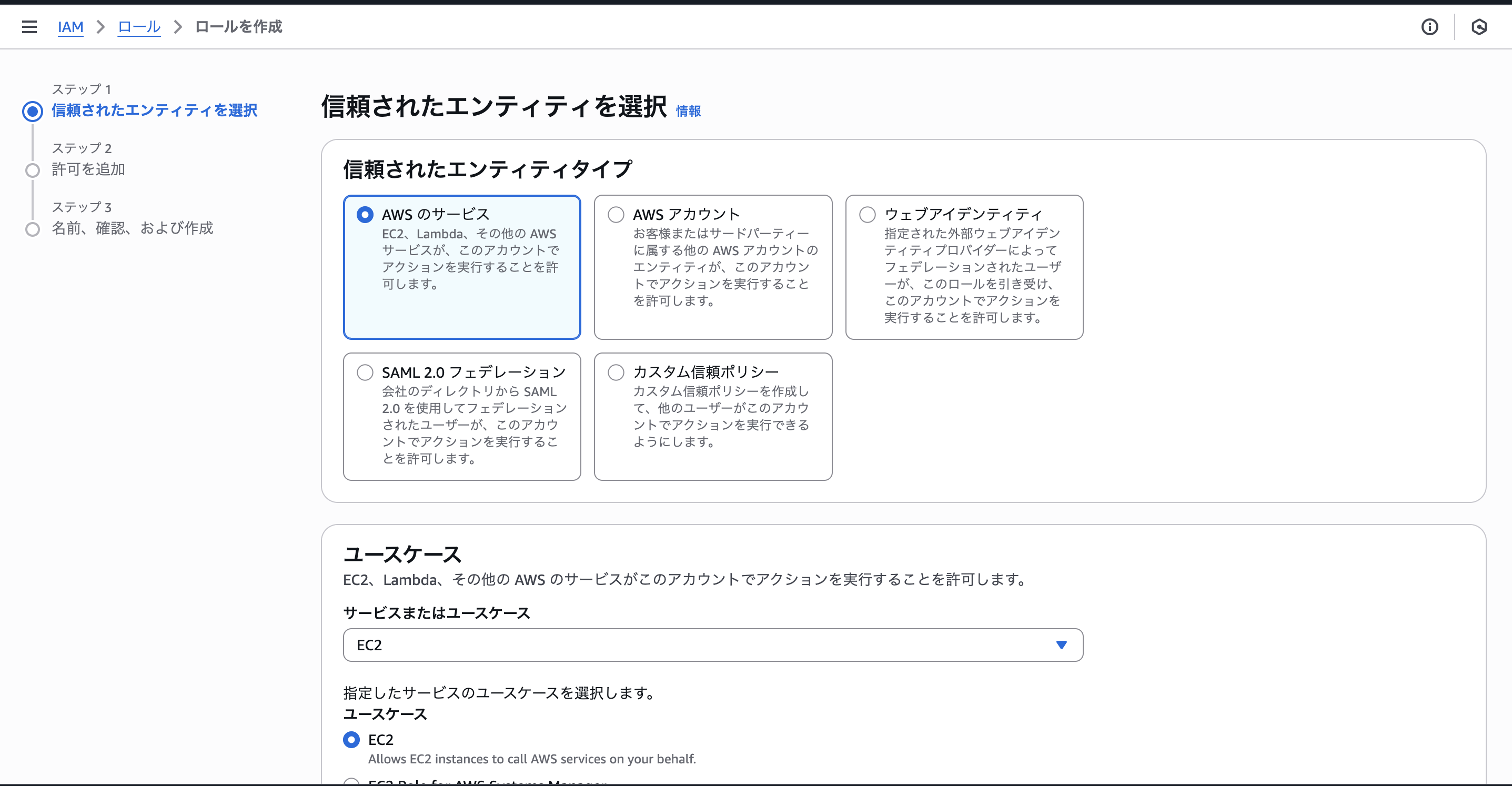The width and height of the screenshot is (1512, 786).
Task: Click the ロールを作成 breadcrumb text
Action: pos(238,27)
